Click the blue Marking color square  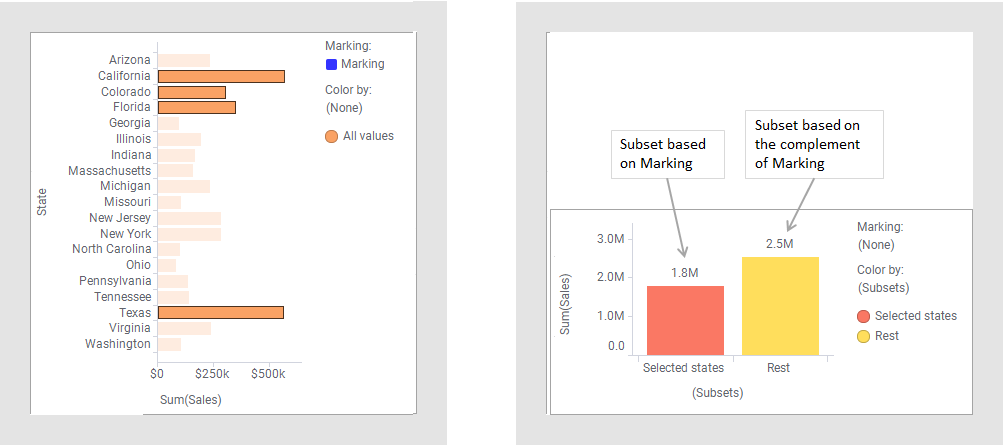pos(331,64)
